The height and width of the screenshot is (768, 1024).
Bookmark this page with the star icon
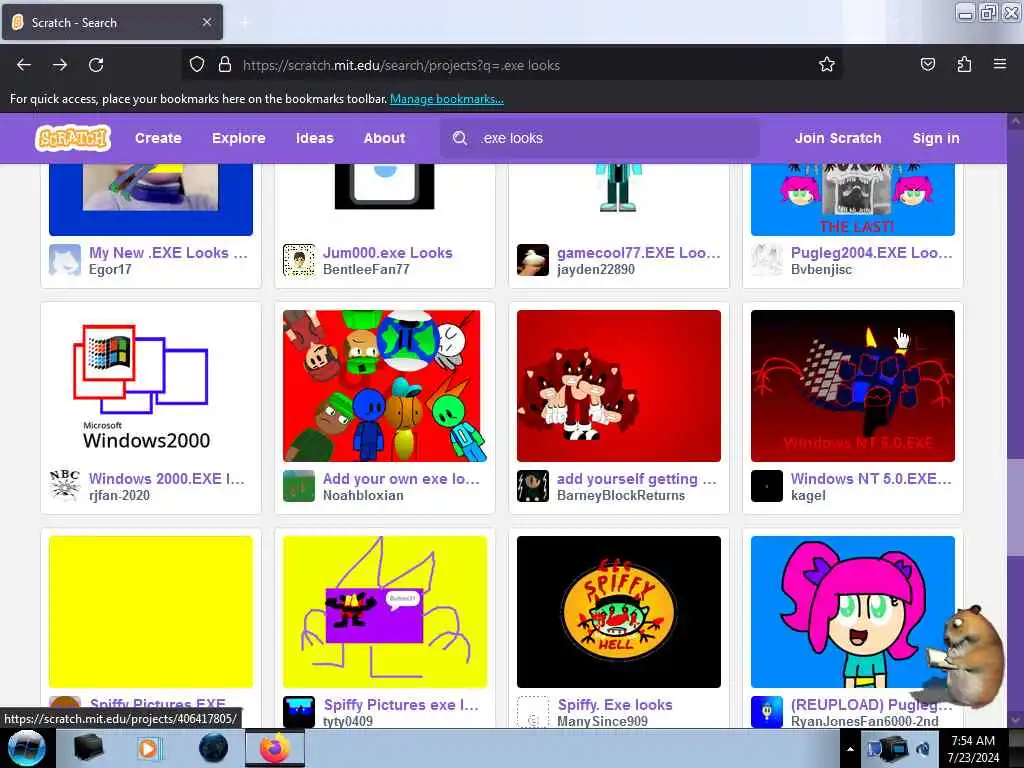pyautogui.click(x=827, y=64)
